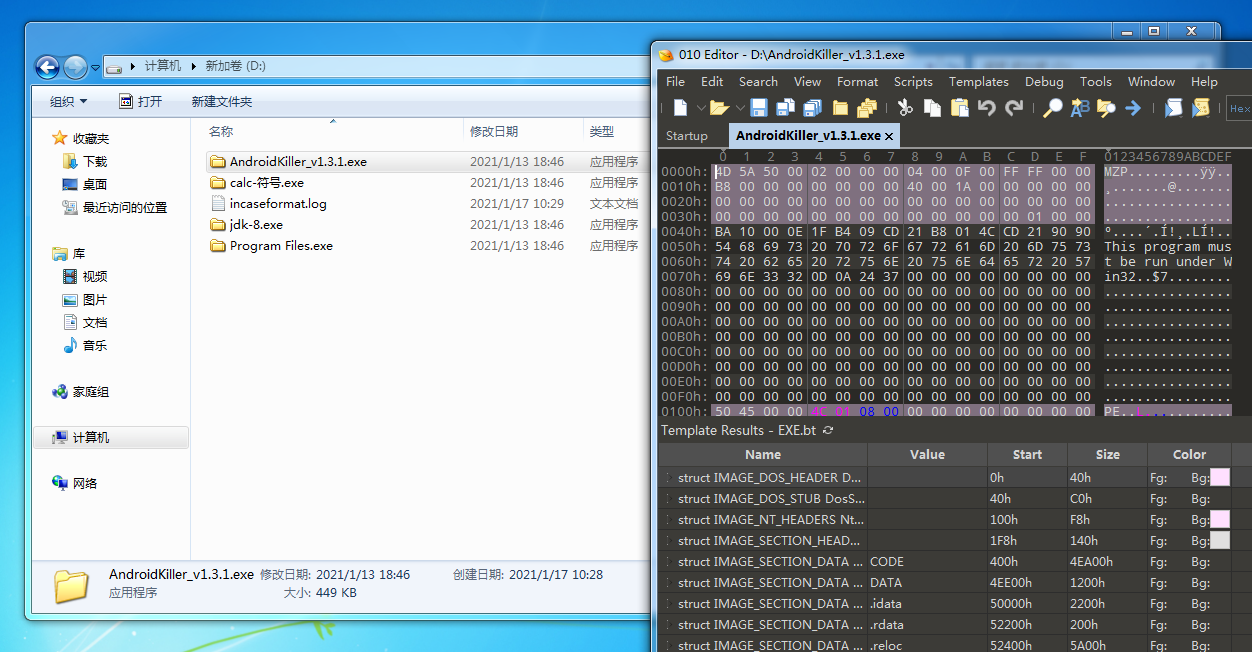Click the Replace (AB) toolbar icon

pos(1081,108)
